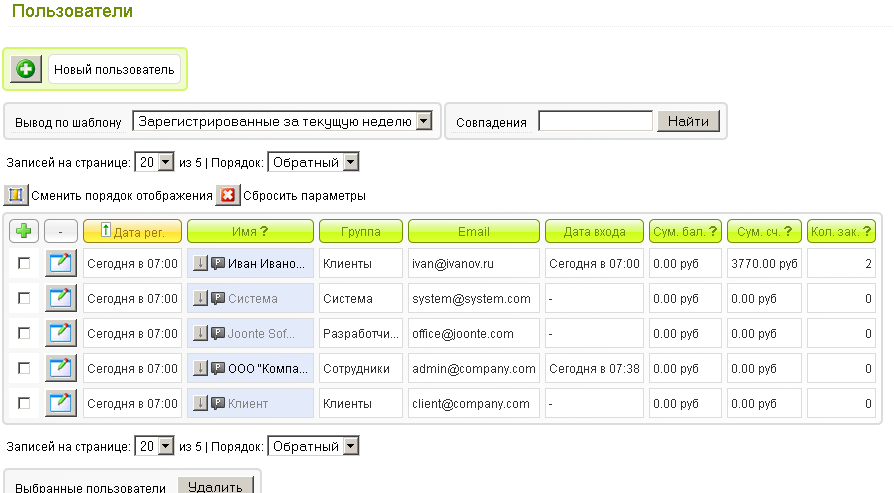Click the Удалить button for selected users

tap(215, 486)
